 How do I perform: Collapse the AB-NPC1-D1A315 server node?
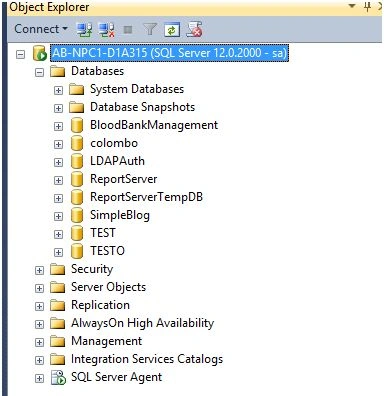point(21,54)
